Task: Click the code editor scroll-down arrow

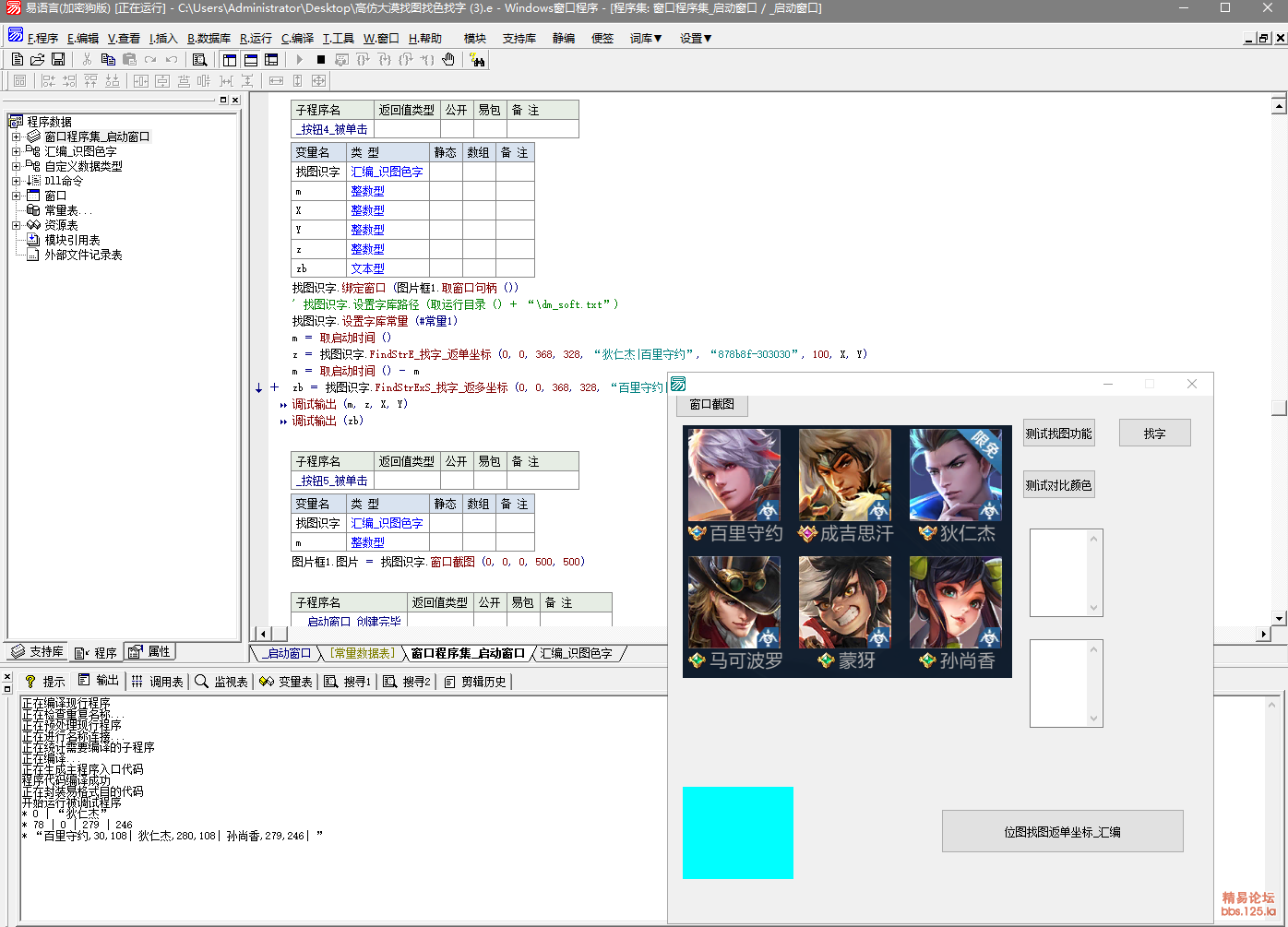Action: coord(1279,618)
